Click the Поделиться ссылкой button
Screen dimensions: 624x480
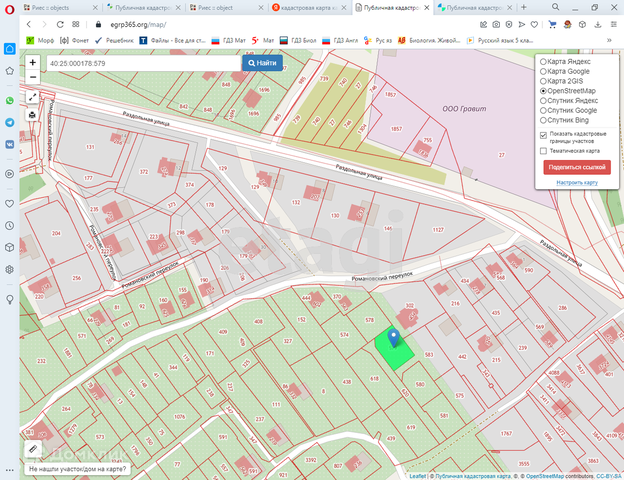point(577,167)
